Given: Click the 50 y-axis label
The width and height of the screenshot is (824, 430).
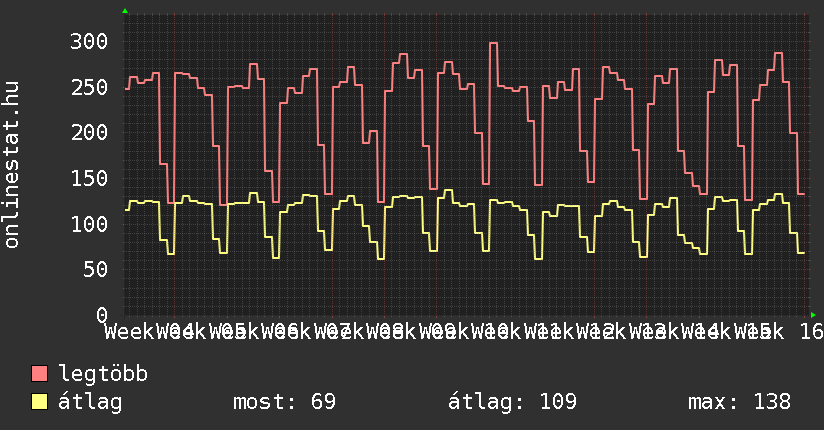Looking at the screenshot, I should pyautogui.click(x=95, y=269).
